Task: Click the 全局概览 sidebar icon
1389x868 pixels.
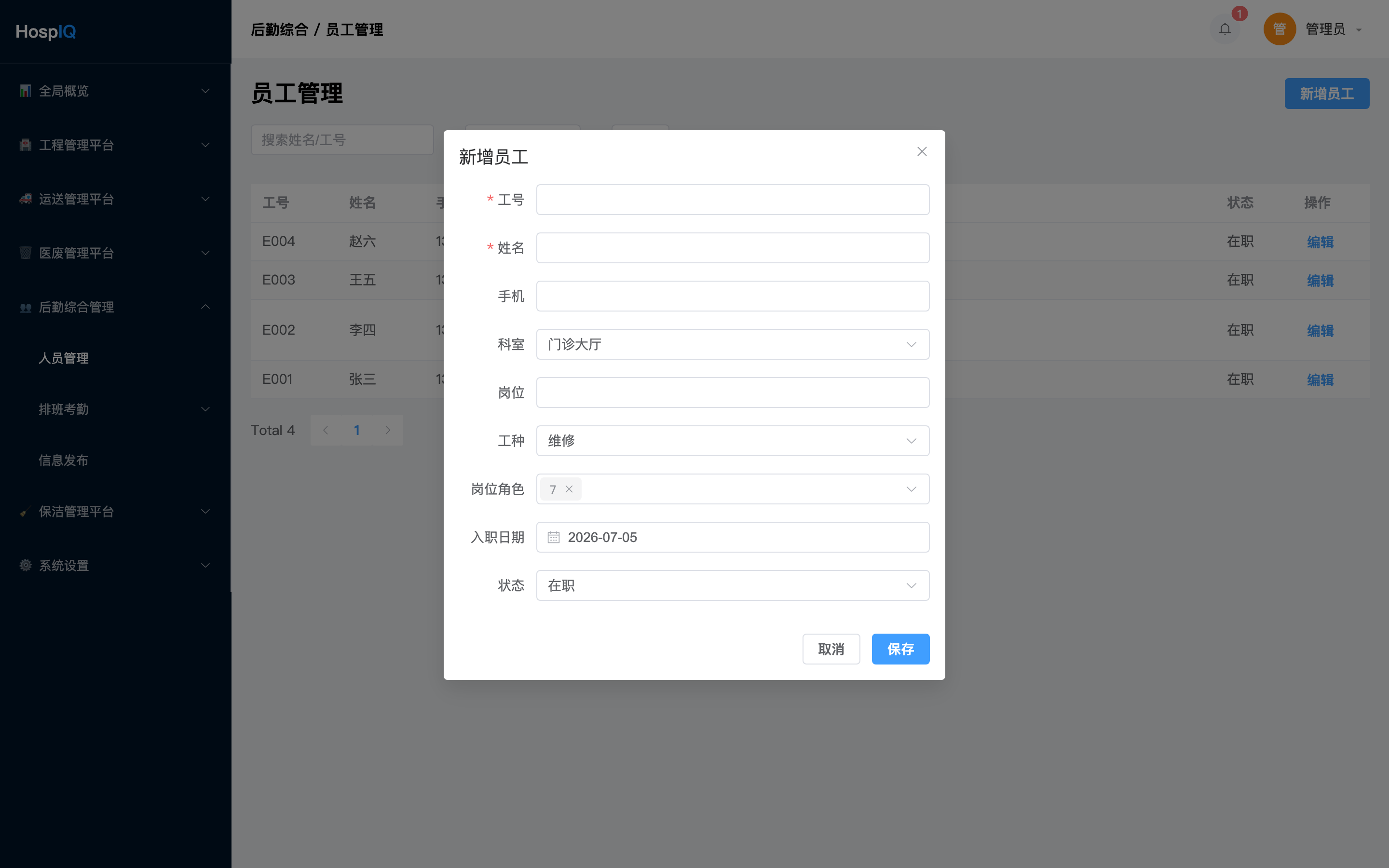Action: coord(25,91)
